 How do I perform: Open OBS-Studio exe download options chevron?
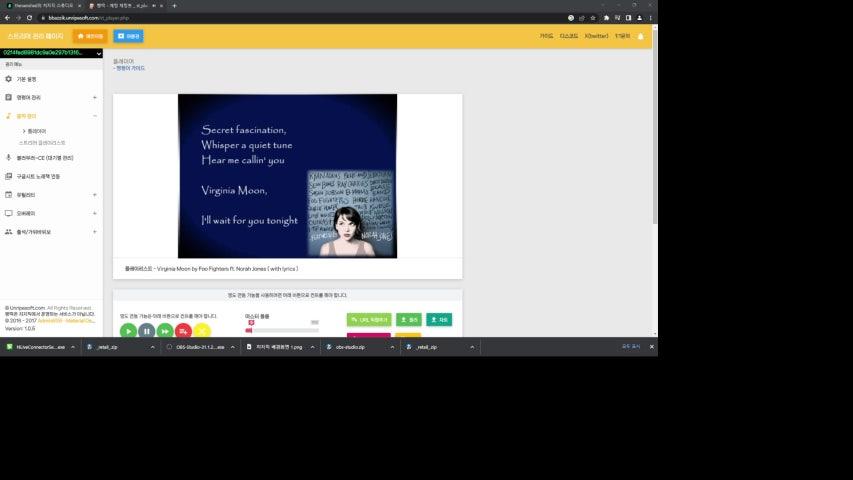(x=233, y=347)
